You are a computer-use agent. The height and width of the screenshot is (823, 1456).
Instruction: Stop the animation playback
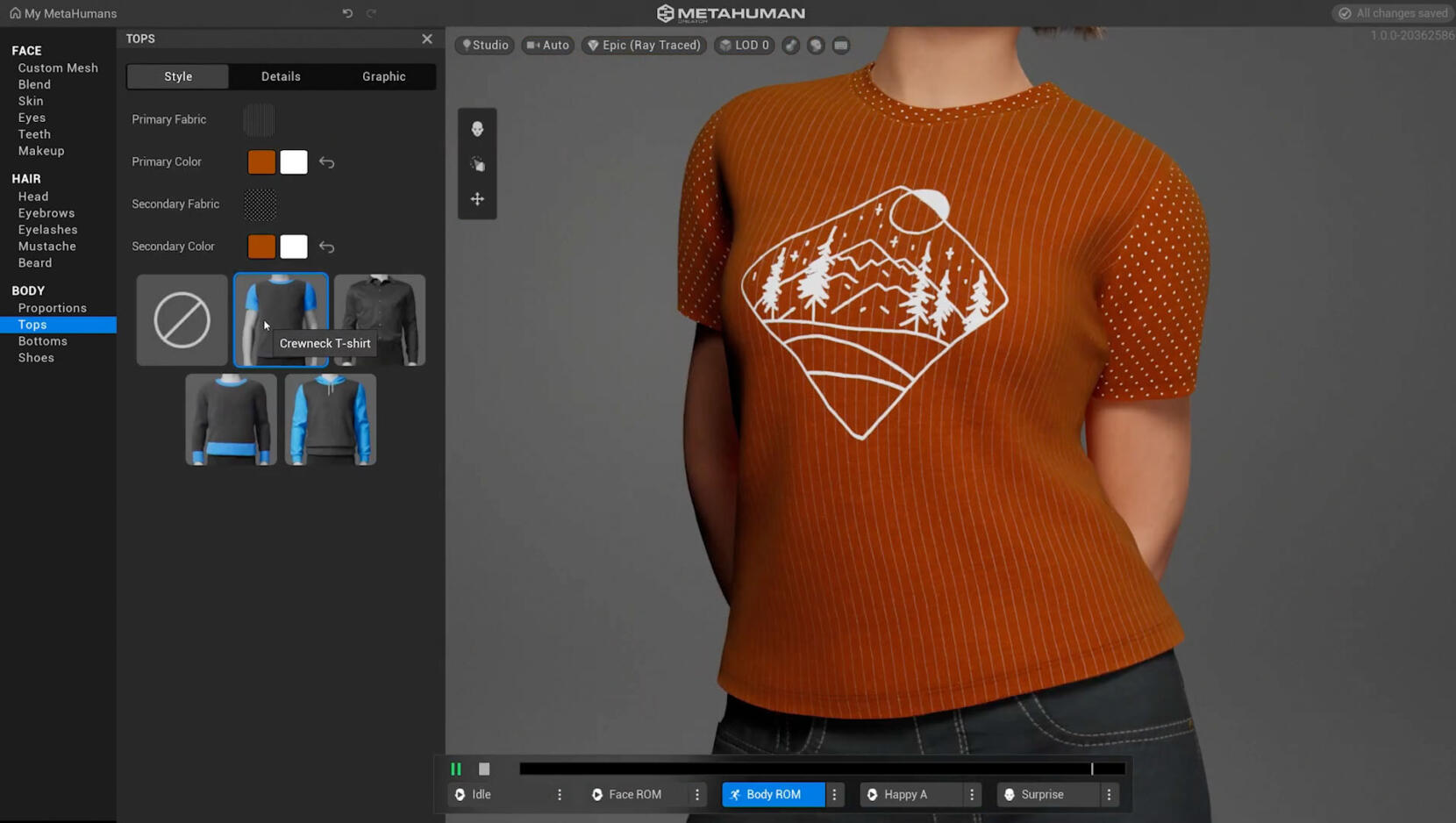click(x=483, y=769)
